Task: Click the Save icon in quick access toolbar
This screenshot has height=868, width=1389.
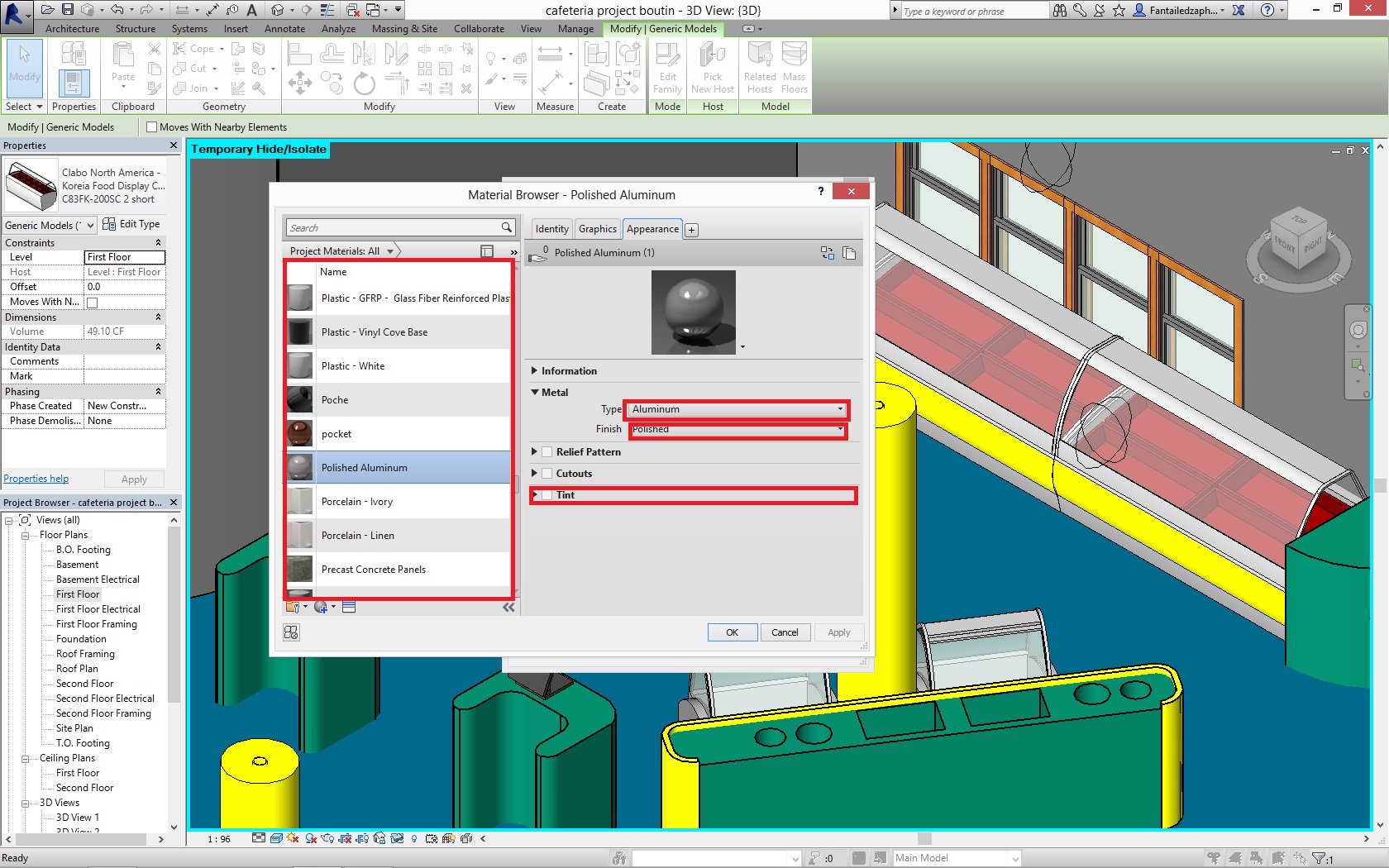Action: pyautogui.click(x=67, y=10)
